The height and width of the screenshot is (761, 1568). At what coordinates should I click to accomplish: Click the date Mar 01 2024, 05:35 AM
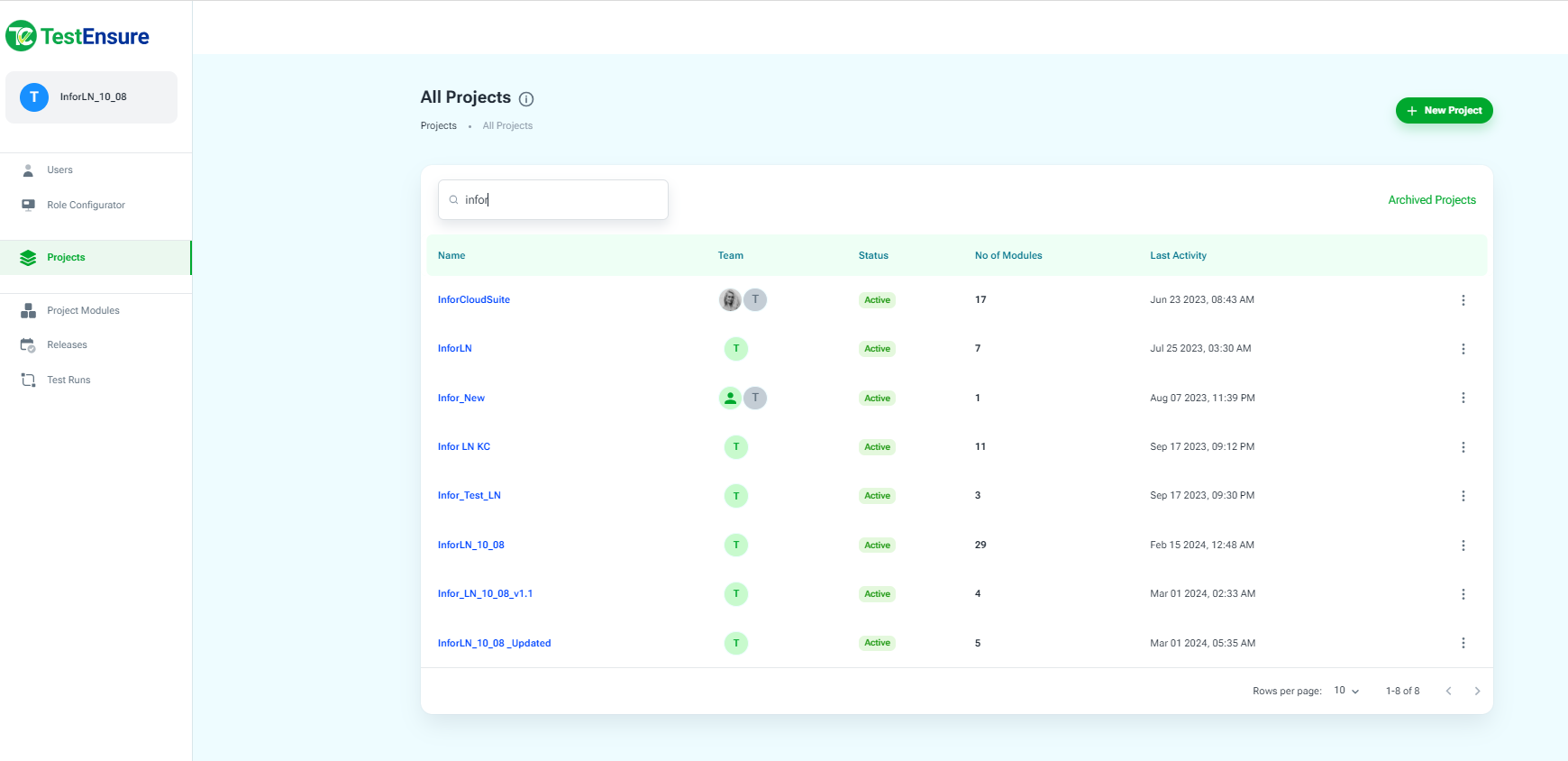click(1203, 643)
